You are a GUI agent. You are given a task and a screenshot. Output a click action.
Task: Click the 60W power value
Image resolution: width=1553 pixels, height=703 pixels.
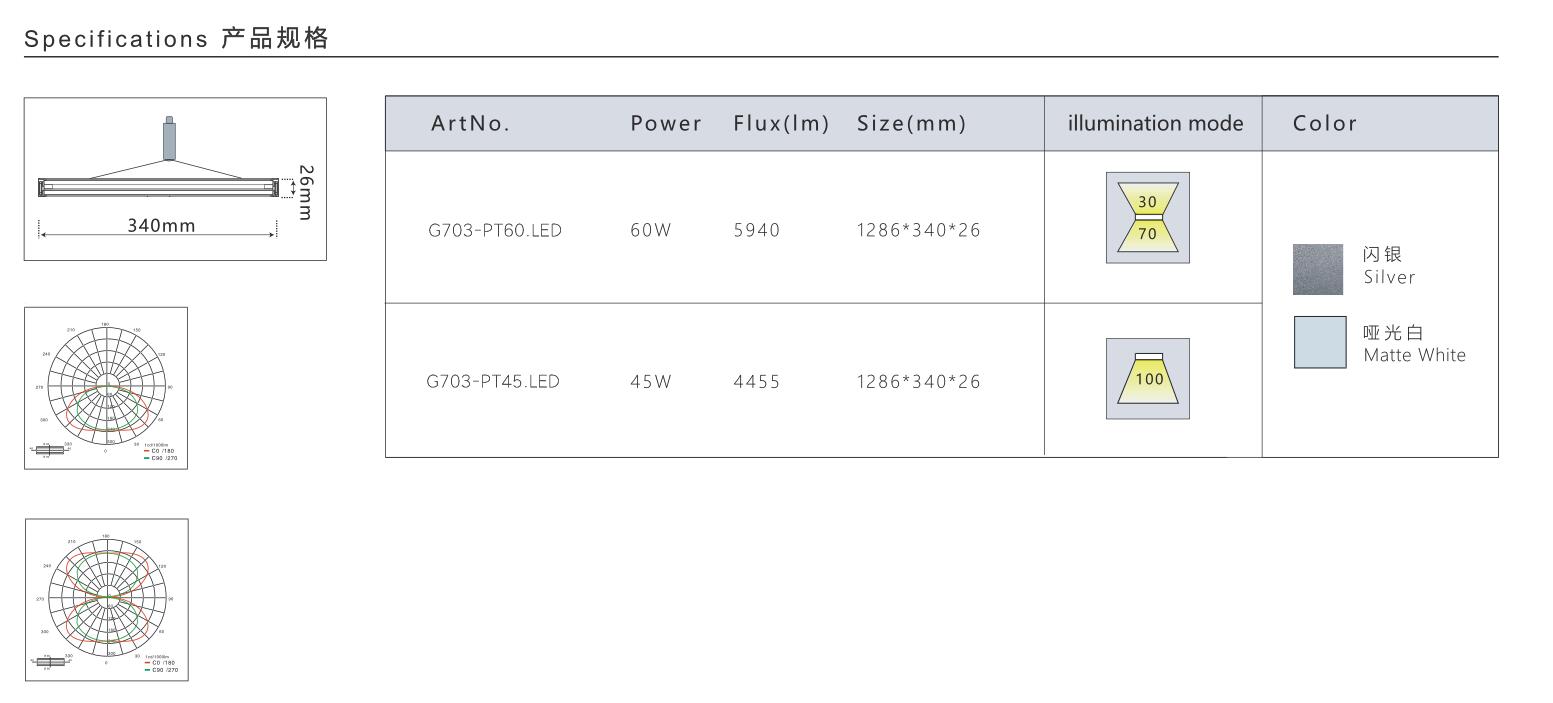[x=651, y=231]
